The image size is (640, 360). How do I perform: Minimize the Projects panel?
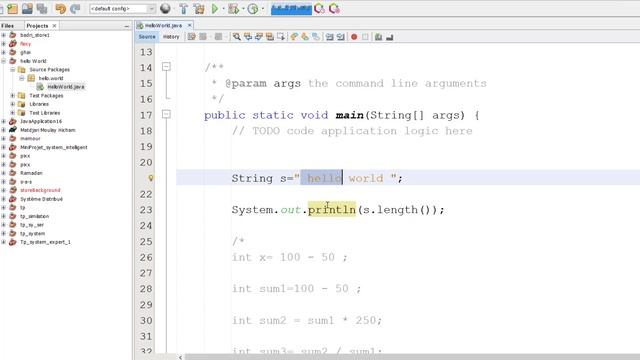[127, 26]
